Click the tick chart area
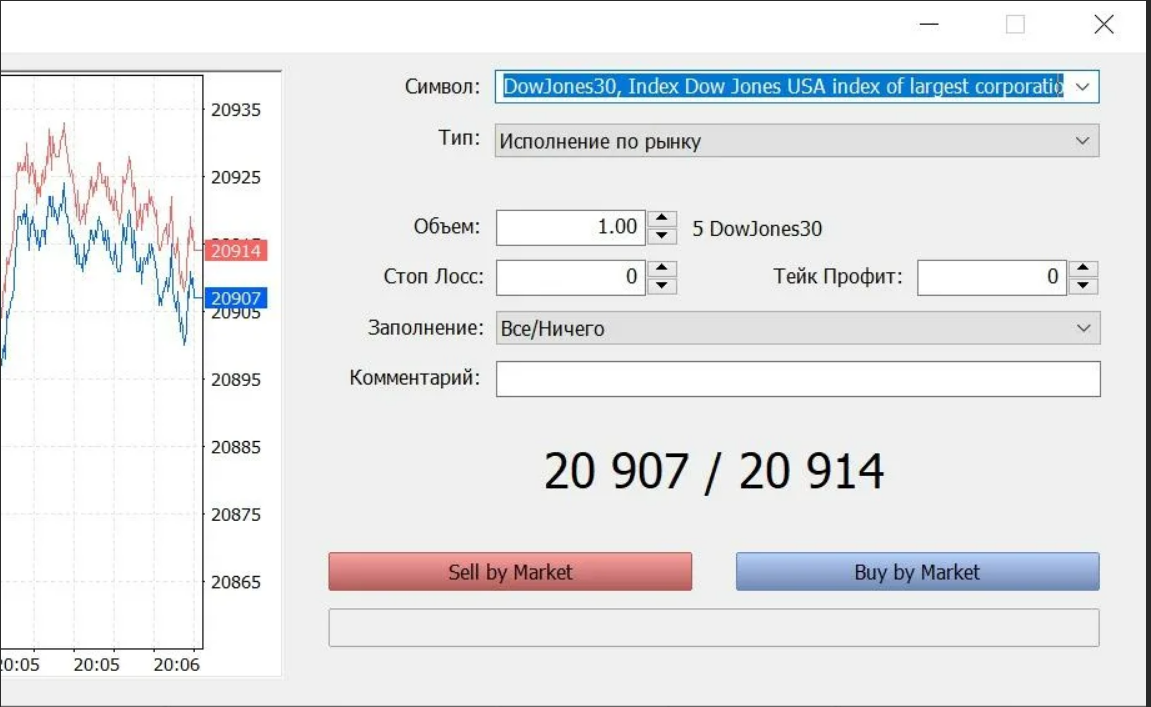The image size is (1151, 707). click(x=101, y=362)
